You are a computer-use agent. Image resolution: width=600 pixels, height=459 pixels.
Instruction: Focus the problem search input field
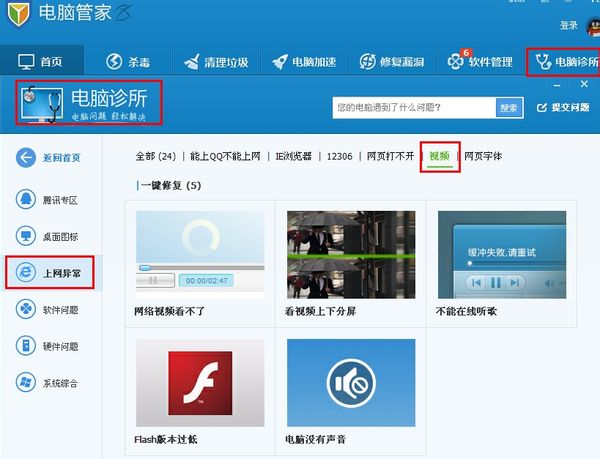coord(414,108)
